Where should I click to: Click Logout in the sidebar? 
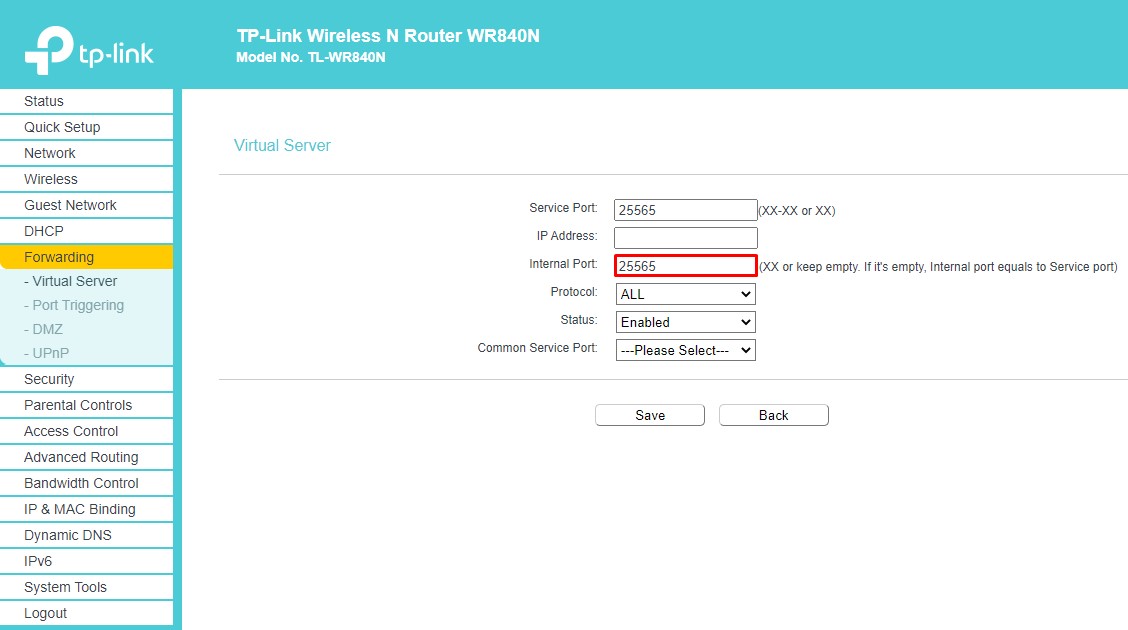(x=86, y=613)
